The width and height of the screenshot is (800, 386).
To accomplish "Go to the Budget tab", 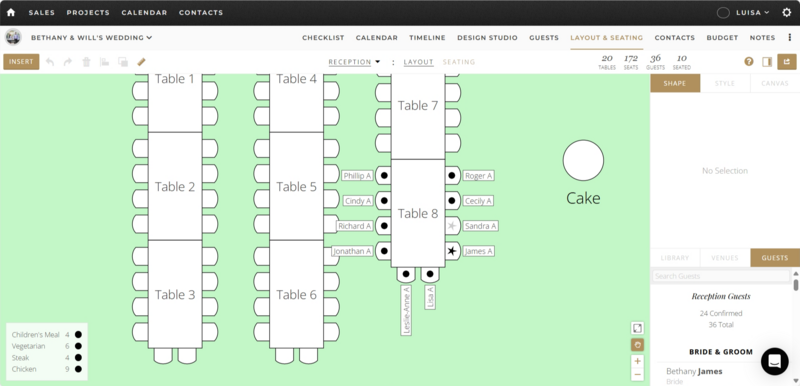I will click(722, 38).
